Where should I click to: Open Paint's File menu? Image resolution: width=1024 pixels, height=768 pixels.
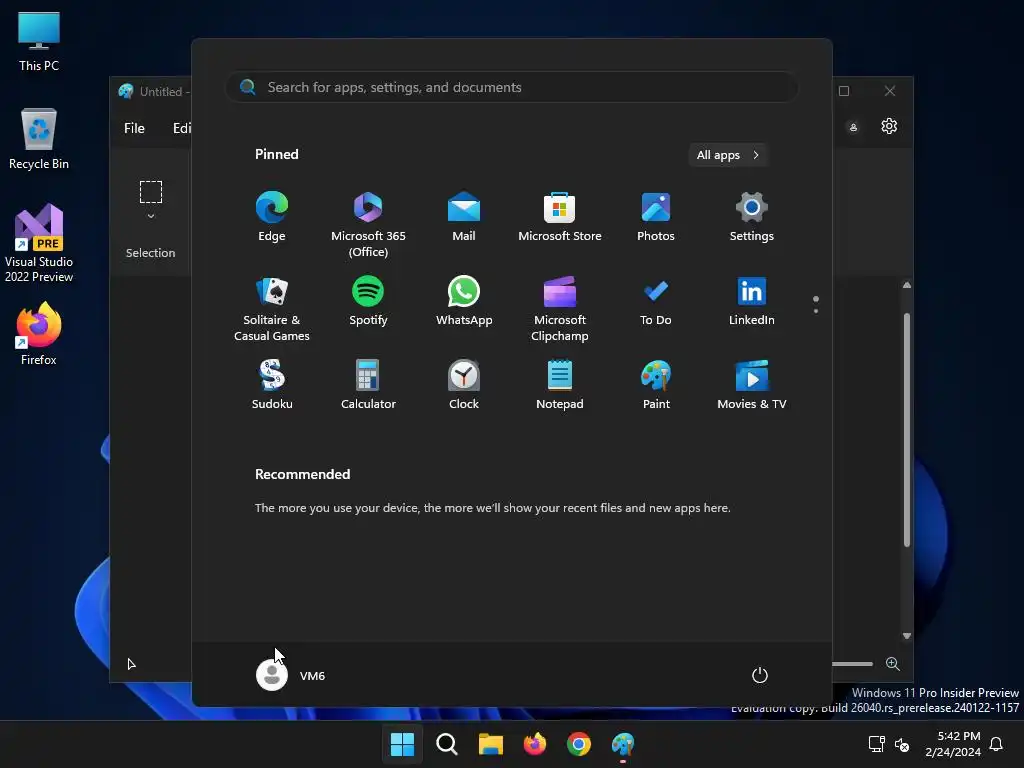click(134, 128)
